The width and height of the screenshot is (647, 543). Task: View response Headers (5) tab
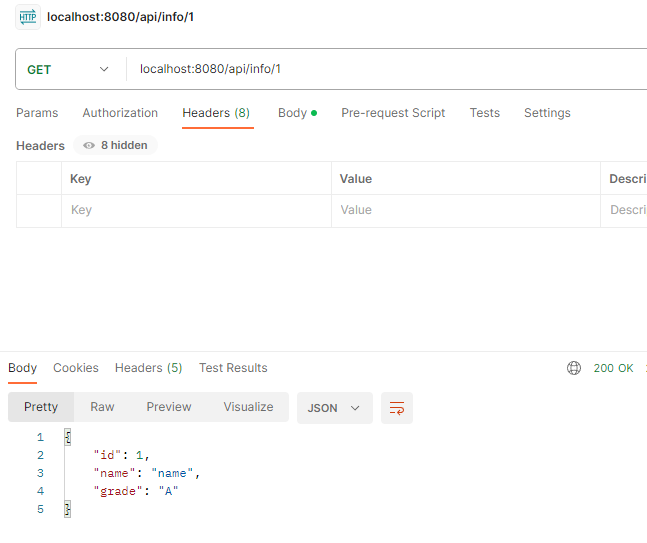[x=148, y=368]
